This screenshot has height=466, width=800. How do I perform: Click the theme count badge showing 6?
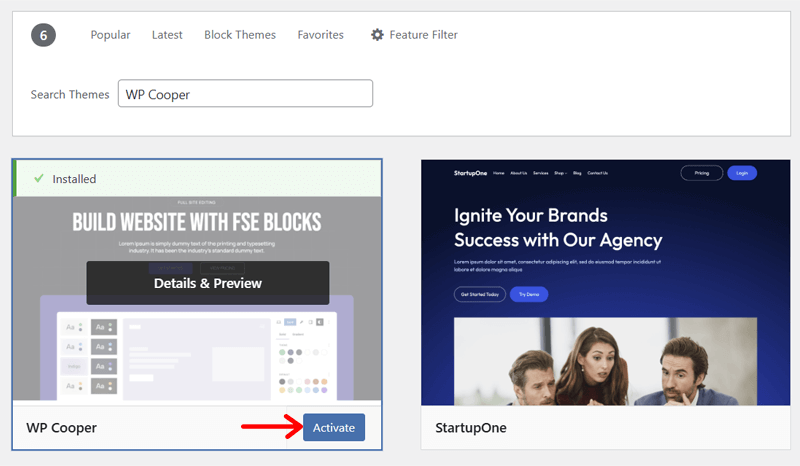coord(43,35)
